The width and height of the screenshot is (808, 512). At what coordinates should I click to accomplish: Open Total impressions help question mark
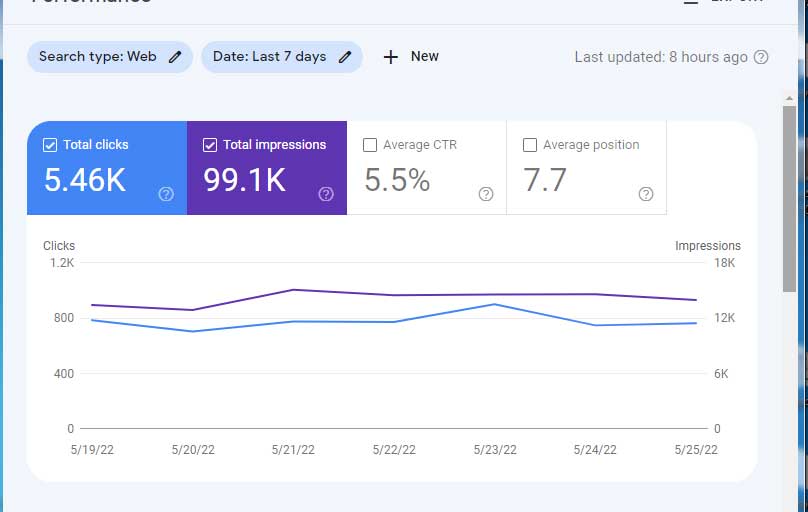(326, 194)
